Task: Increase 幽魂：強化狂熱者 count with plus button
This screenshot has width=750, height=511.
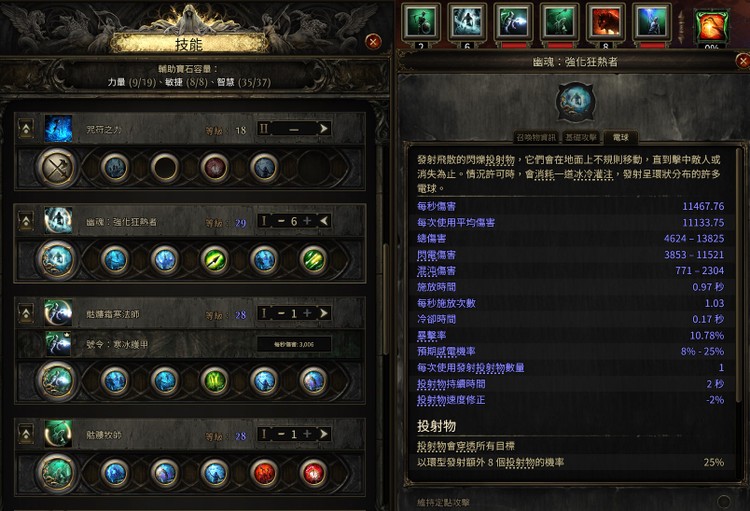Action: coord(308,221)
